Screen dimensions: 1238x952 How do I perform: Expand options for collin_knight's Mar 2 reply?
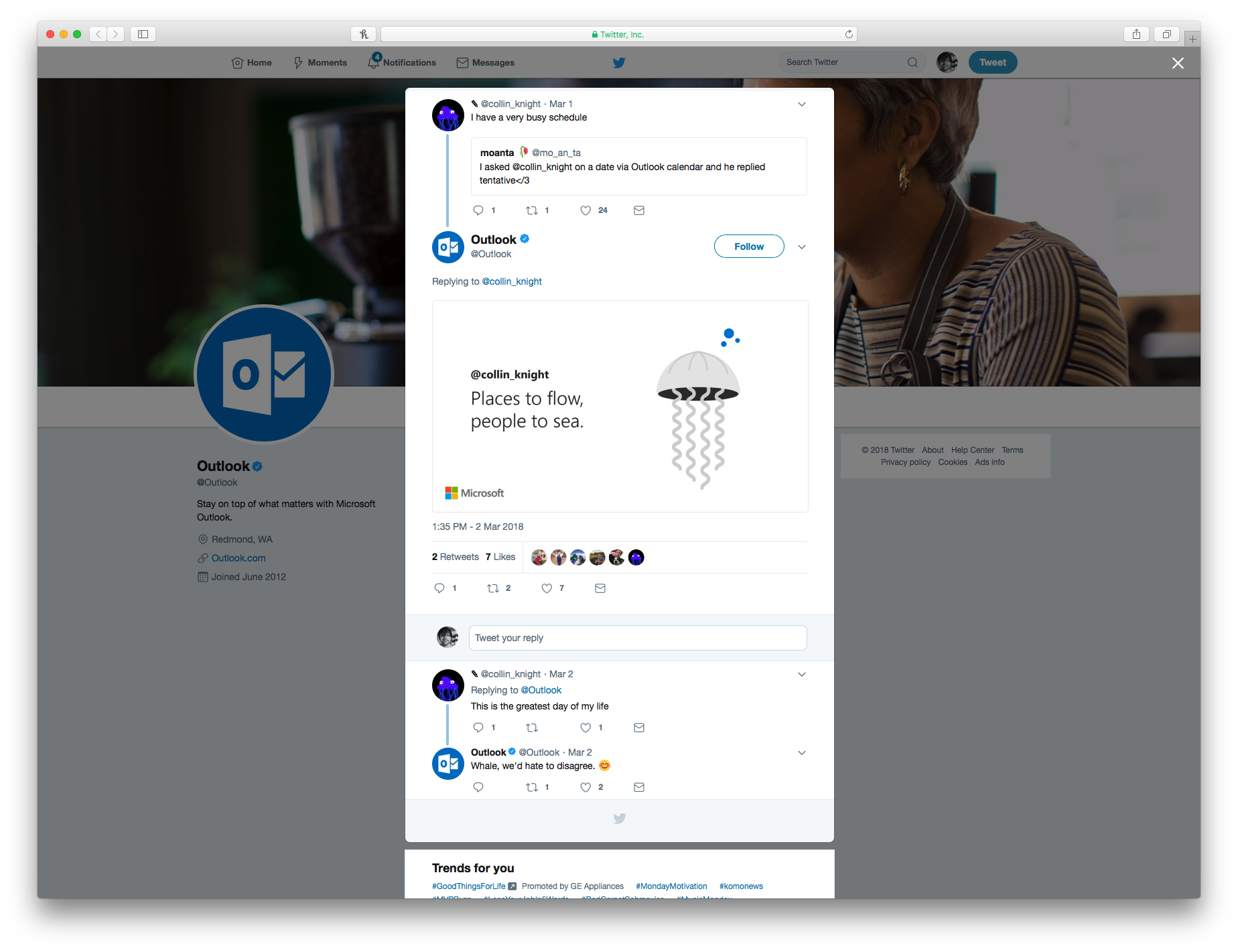point(802,675)
